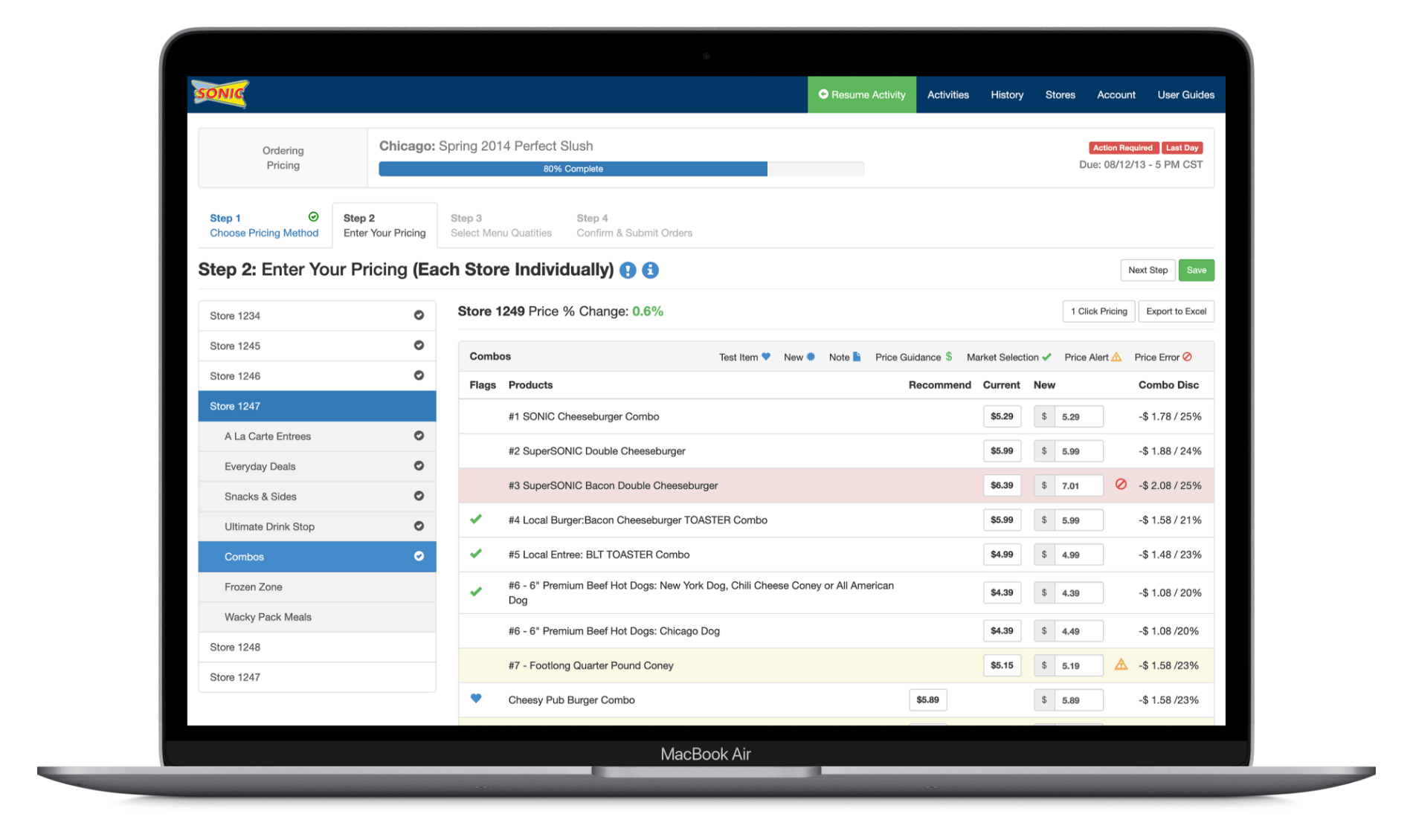The height and width of the screenshot is (840, 1413).
Task: Click the blue info icon beside Step 2 heading
Action: click(651, 270)
